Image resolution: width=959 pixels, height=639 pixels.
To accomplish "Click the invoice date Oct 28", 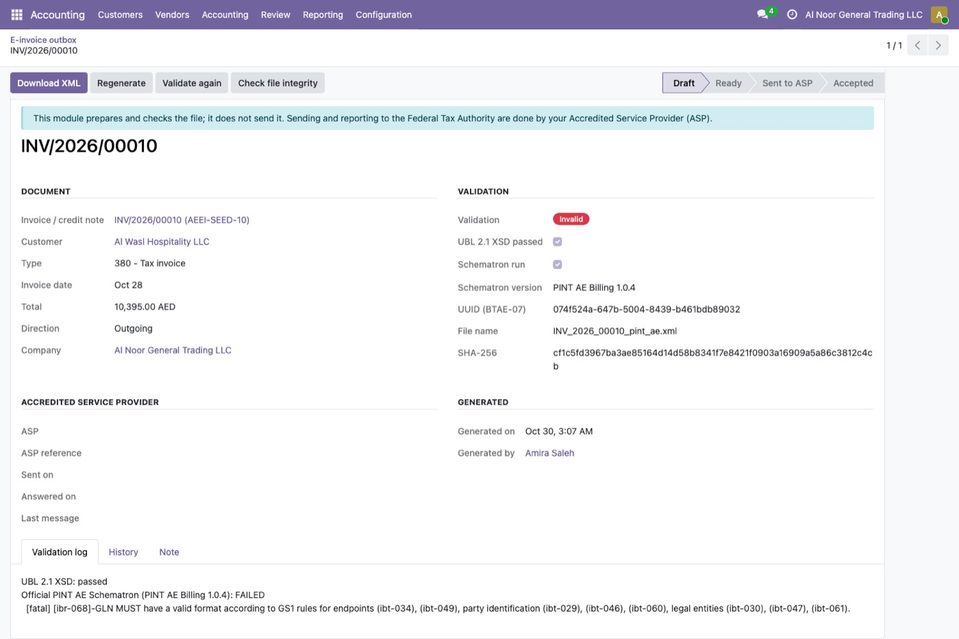I will tap(128, 285).
